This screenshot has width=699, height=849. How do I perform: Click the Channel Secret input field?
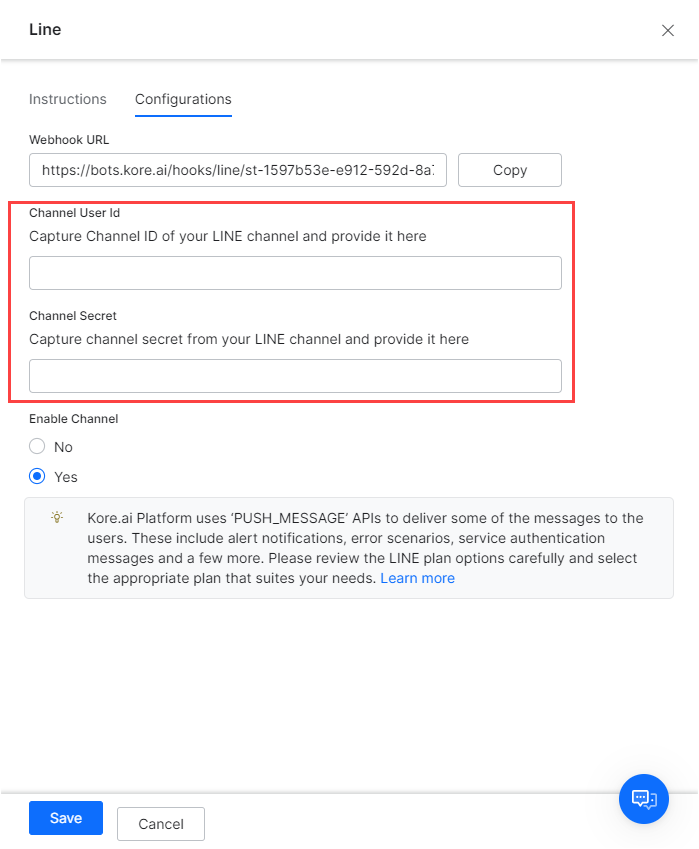coord(295,376)
